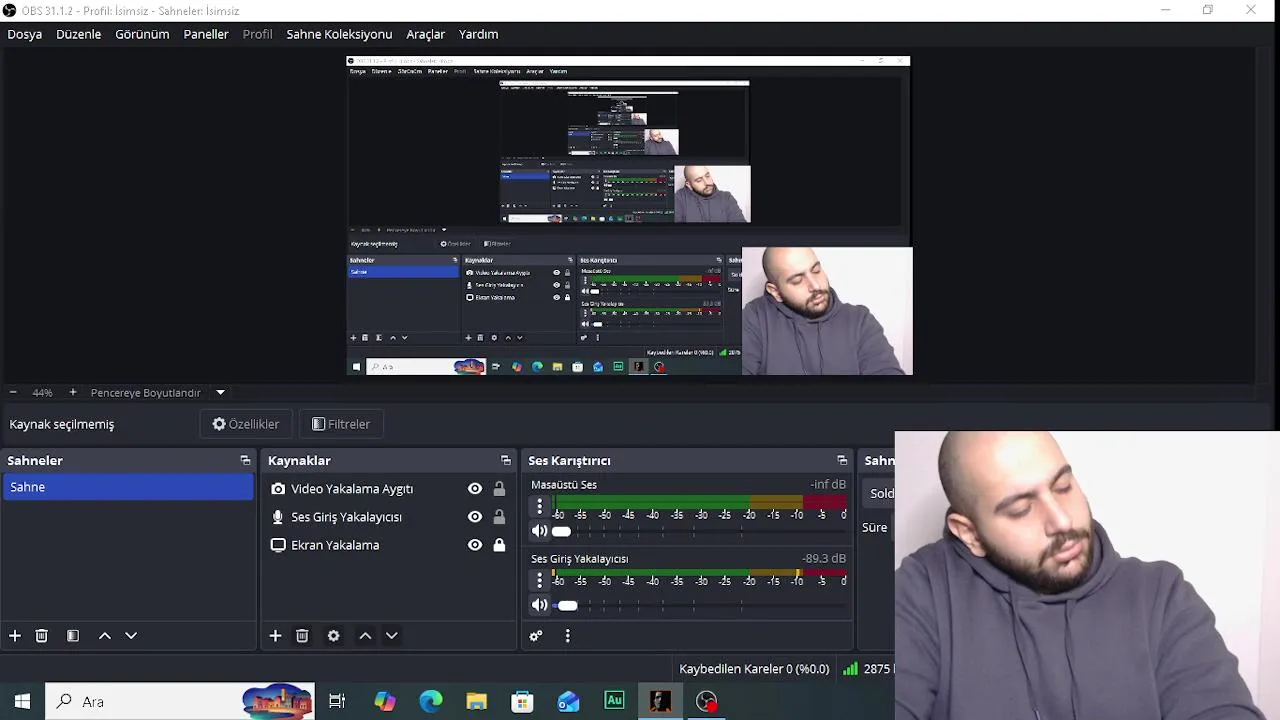Hide Video Yakalama Aygıtı with eye icon
This screenshot has width=1280, height=720.
point(475,489)
